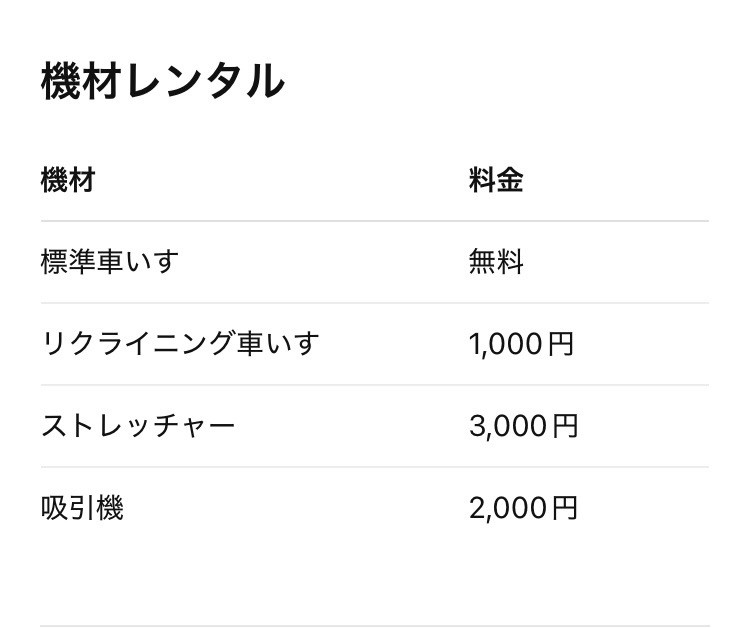Click the divider line below the 標準車いす row

(374, 303)
